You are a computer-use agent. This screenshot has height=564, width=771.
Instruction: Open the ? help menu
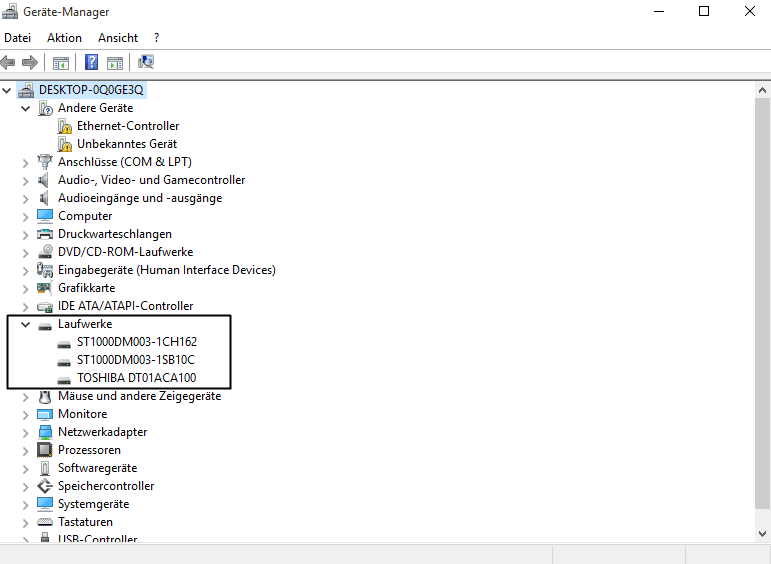[156, 38]
